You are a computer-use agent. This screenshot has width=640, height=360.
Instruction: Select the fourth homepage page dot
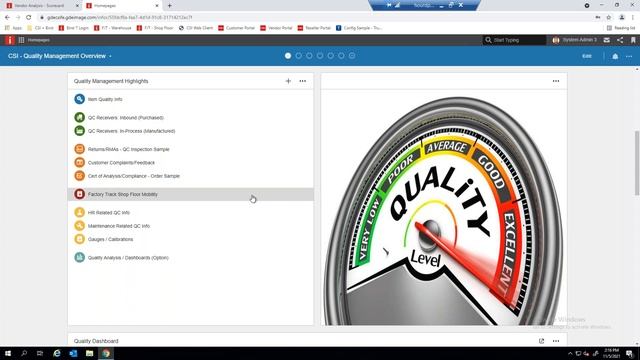pyautogui.click(x=320, y=56)
